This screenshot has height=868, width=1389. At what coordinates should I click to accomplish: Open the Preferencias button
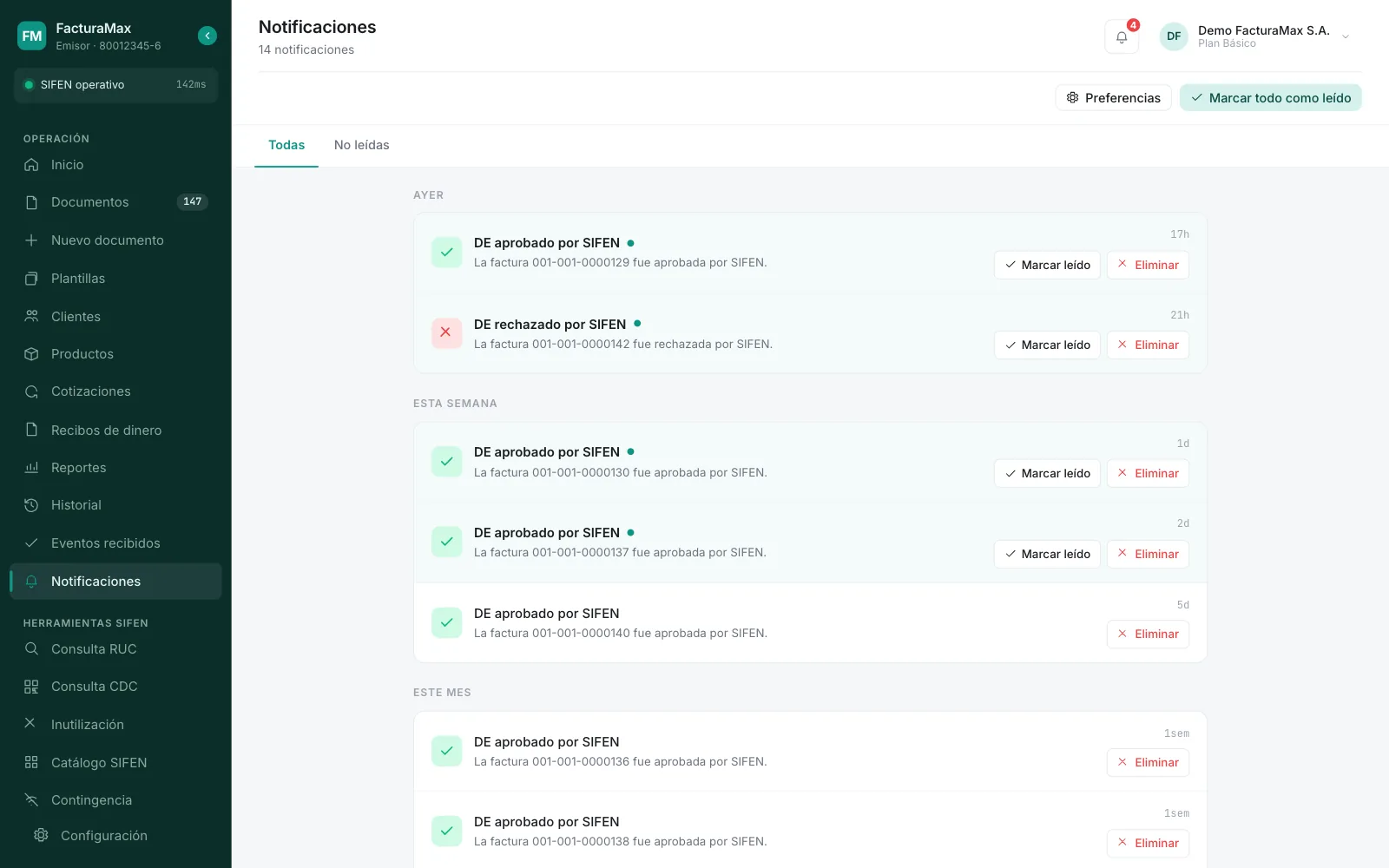tap(1113, 98)
